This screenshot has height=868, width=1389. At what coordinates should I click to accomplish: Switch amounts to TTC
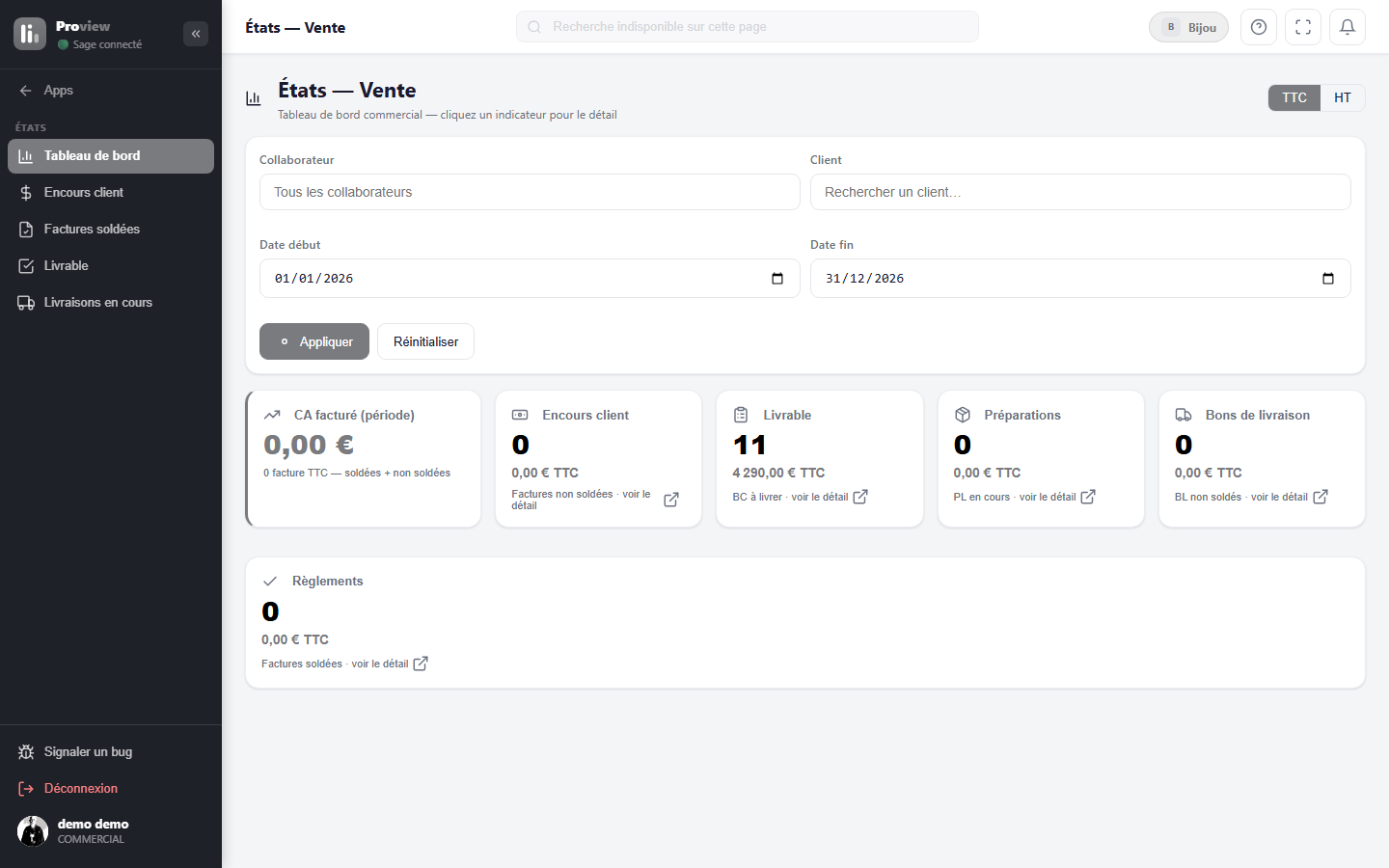1294,97
